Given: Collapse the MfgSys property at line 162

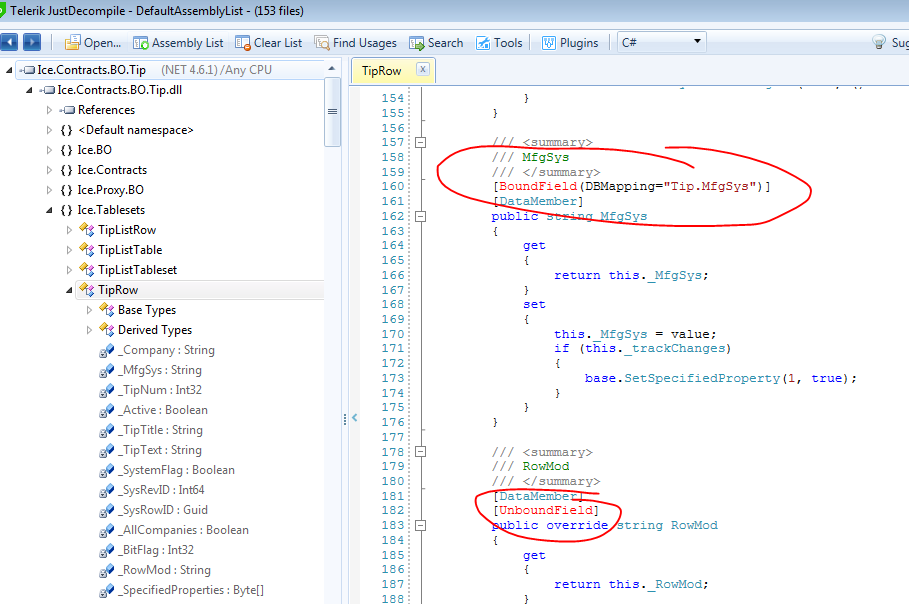Looking at the screenshot, I should (421, 216).
